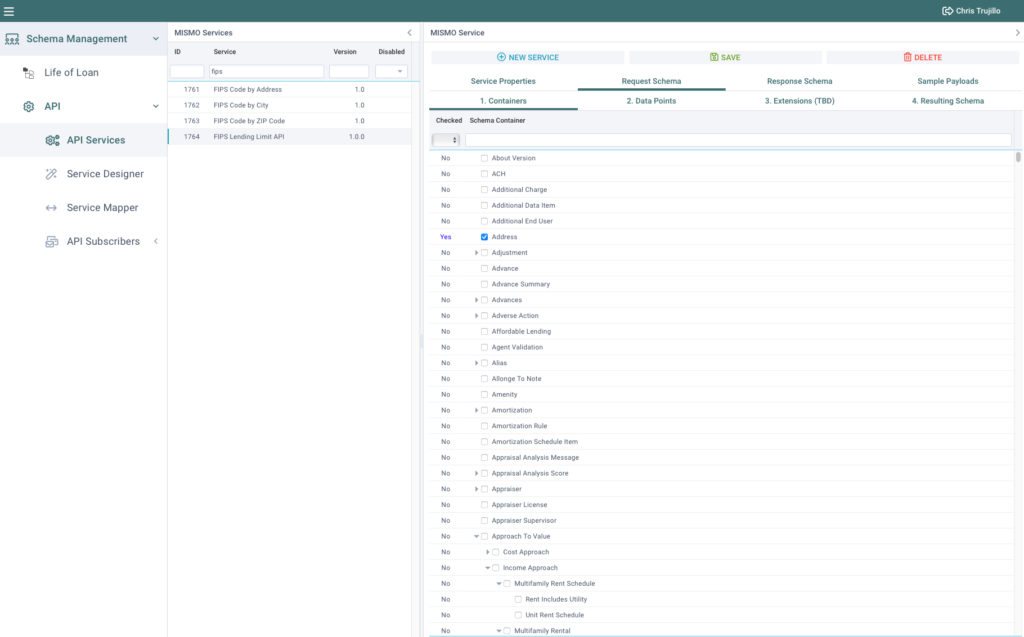Click the API Services gears icon
The height and width of the screenshot is (637, 1024).
point(52,140)
